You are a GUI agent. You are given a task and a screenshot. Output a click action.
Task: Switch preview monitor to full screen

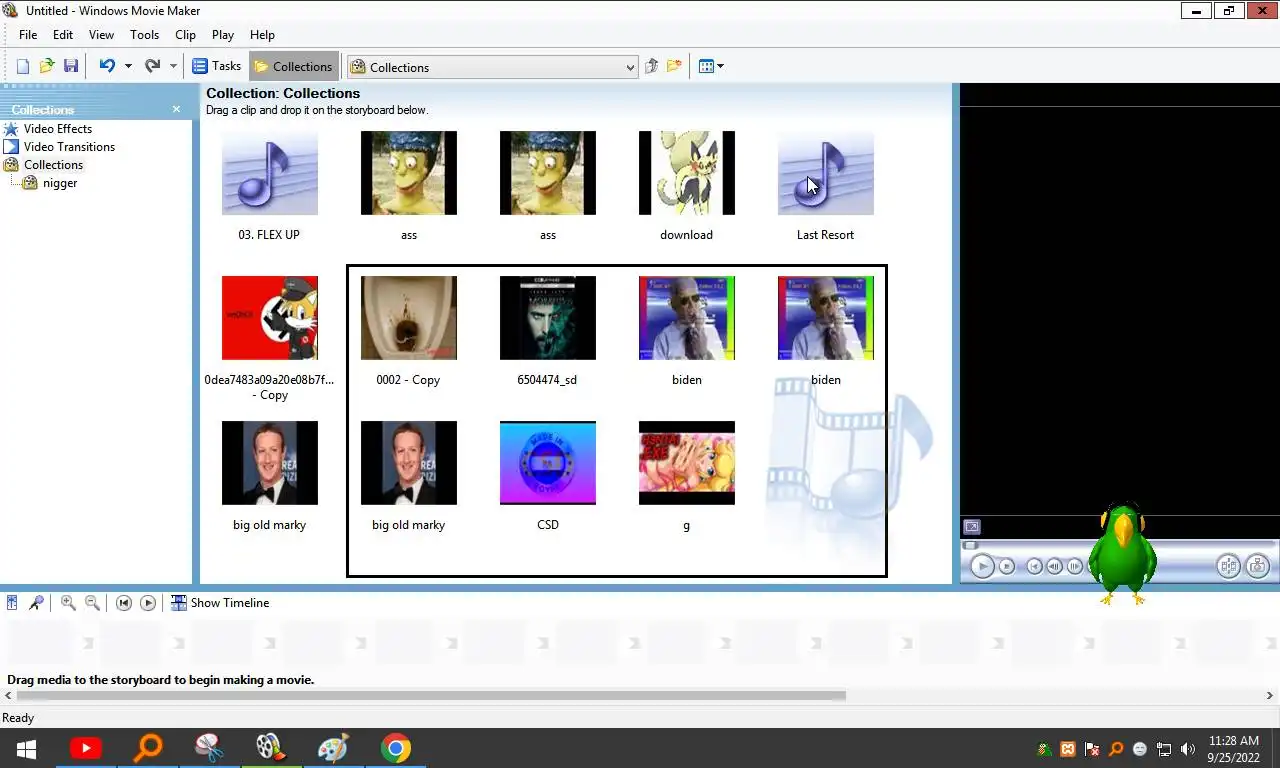972,527
